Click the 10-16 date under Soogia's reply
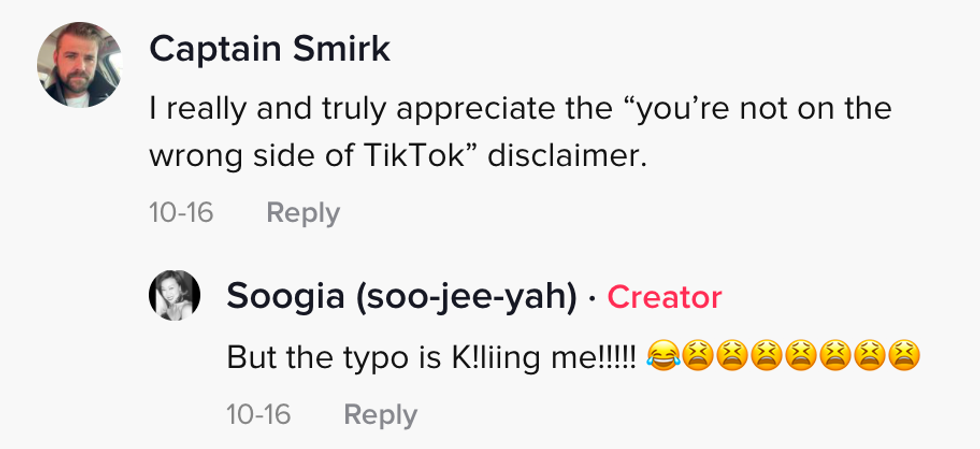This screenshot has height=449, width=980. tap(258, 415)
